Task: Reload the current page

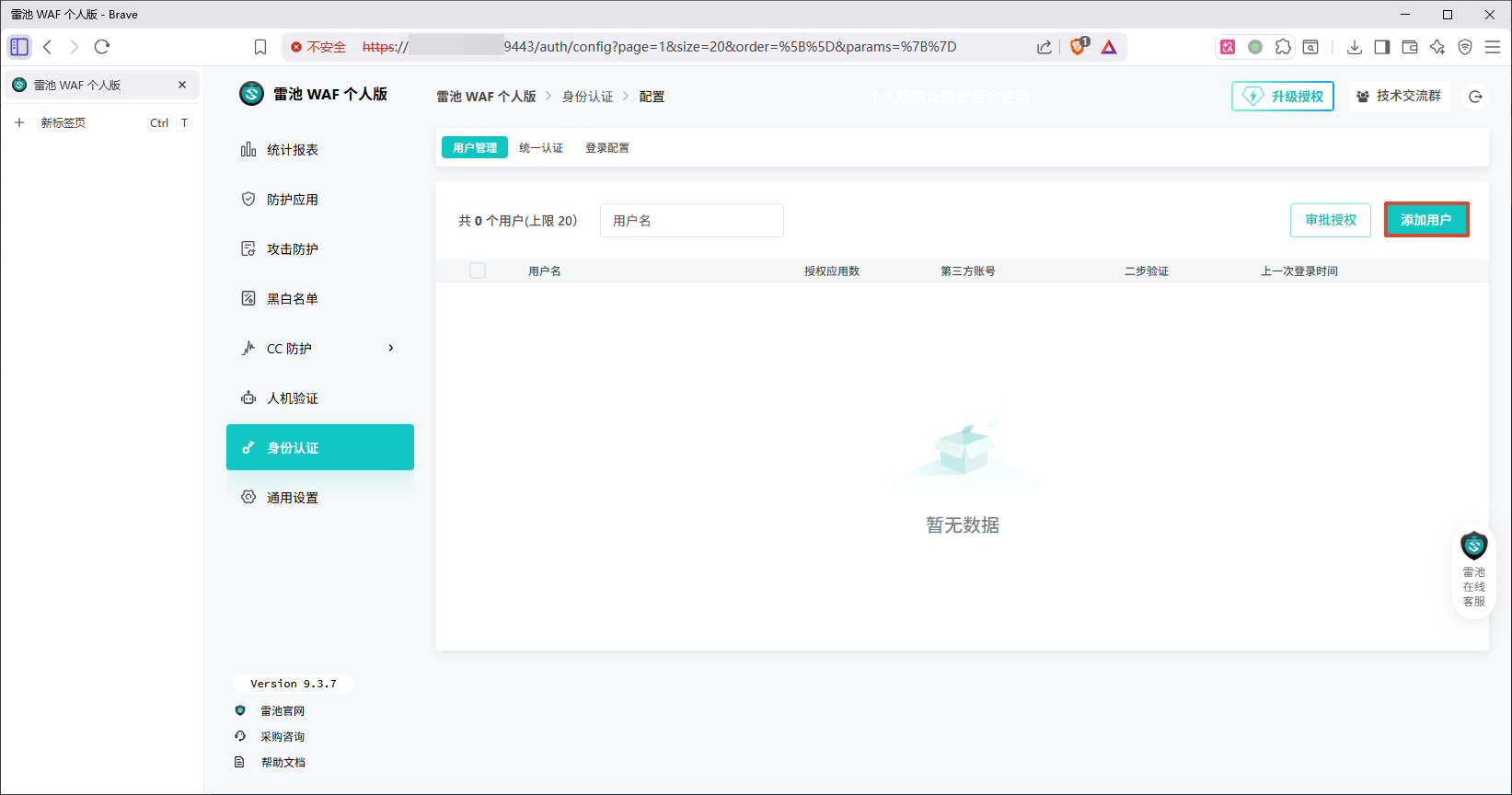Action: pos(102,47)
